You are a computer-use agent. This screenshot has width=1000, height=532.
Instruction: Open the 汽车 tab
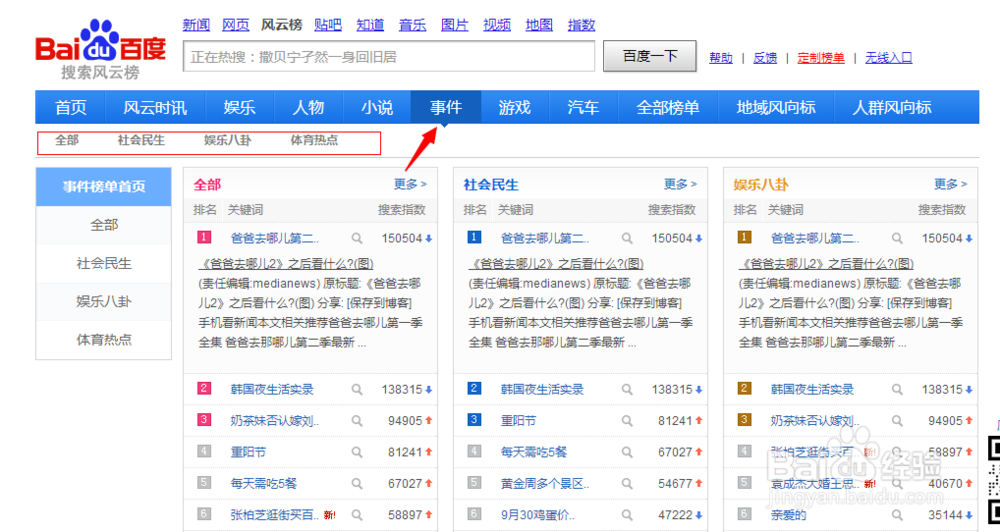pyautogui.click(x=584, y=107)
